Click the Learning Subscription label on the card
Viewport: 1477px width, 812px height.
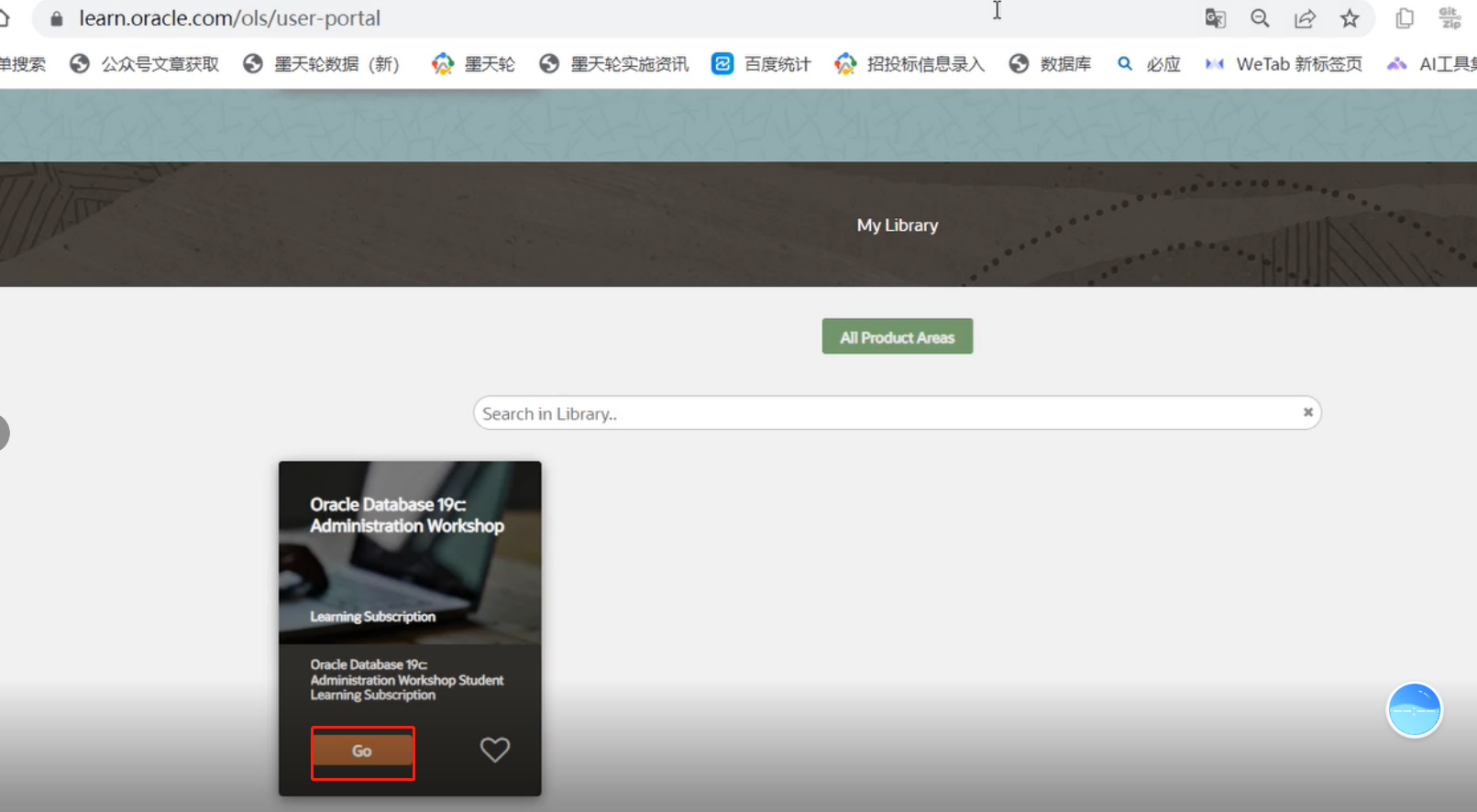click(372, 617)
